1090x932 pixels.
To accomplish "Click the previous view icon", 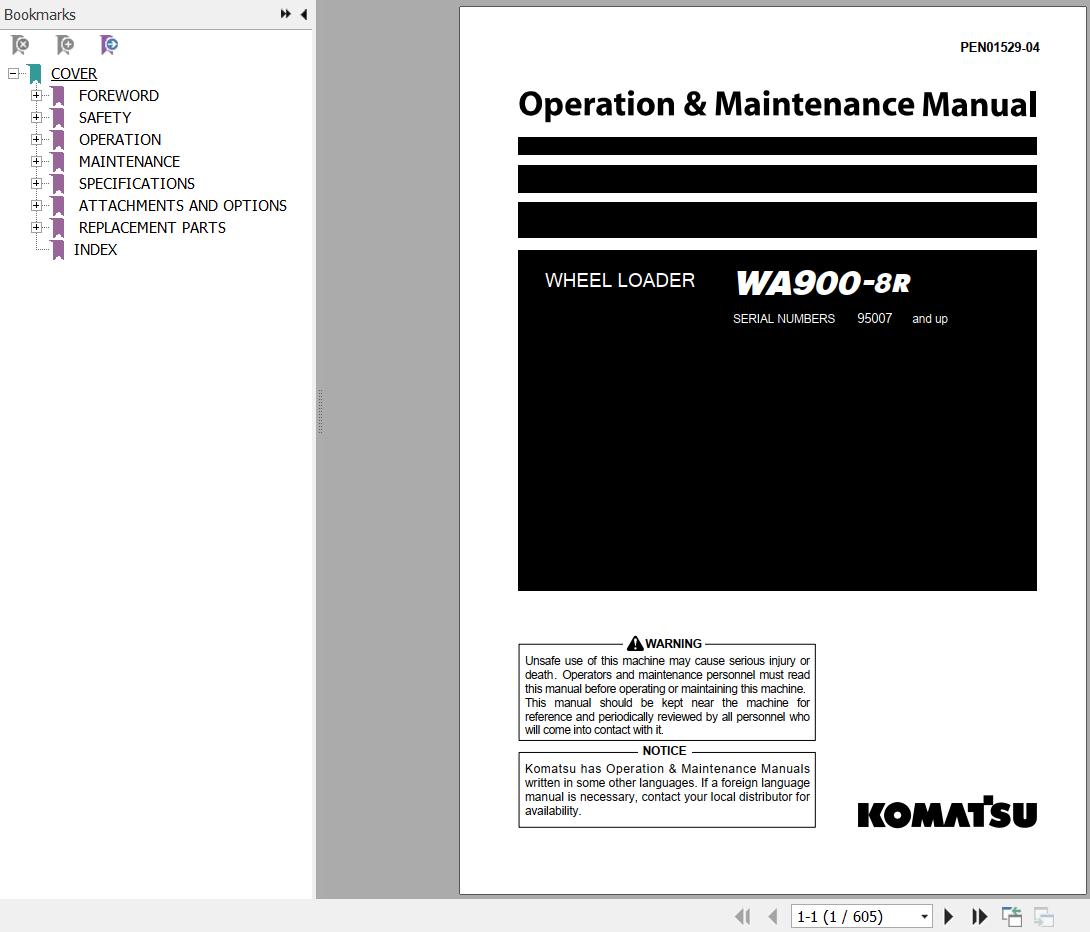I will point(1011,917).
